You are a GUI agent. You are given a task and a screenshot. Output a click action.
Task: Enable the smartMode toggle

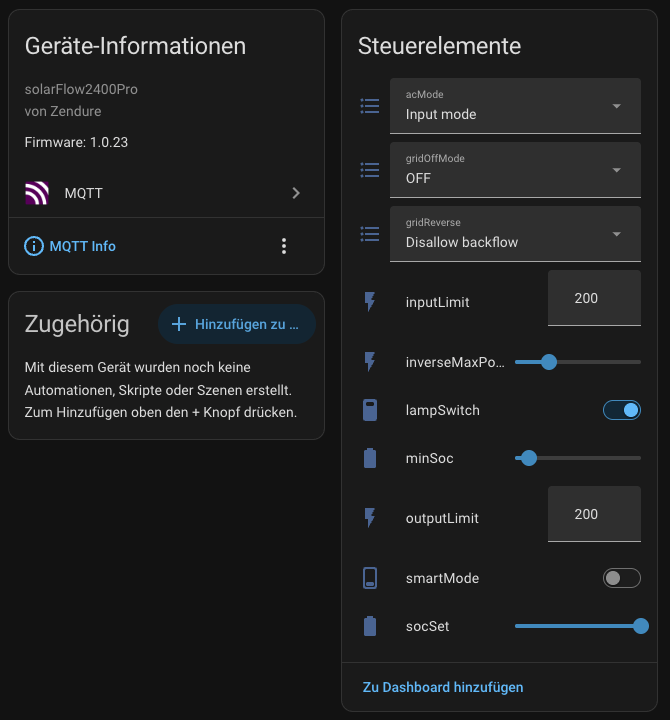coord(622,578)
